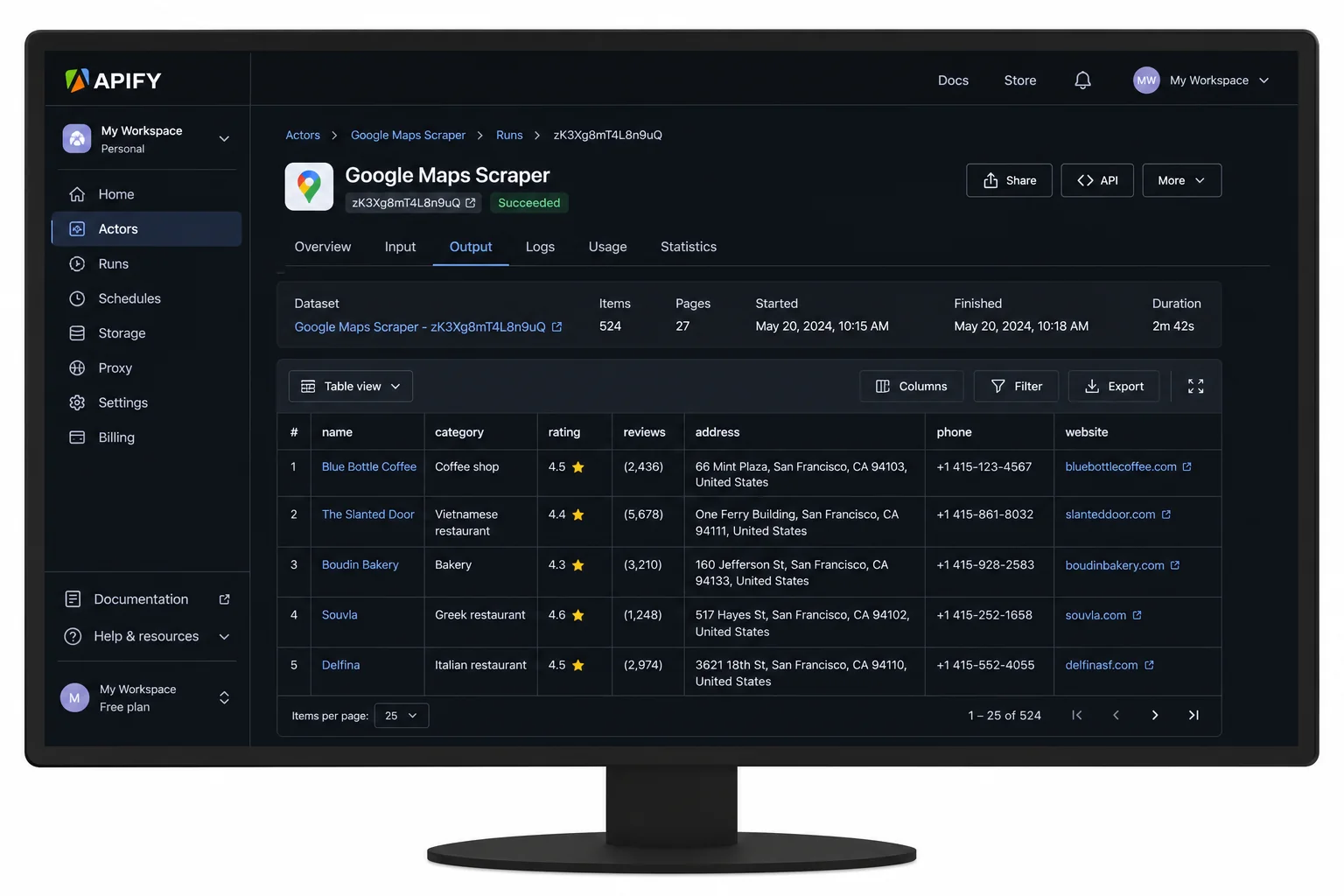This screenshot has width=1344, height=896.
Task: Go to last page of results
Action: click(x=1193, y=716)
